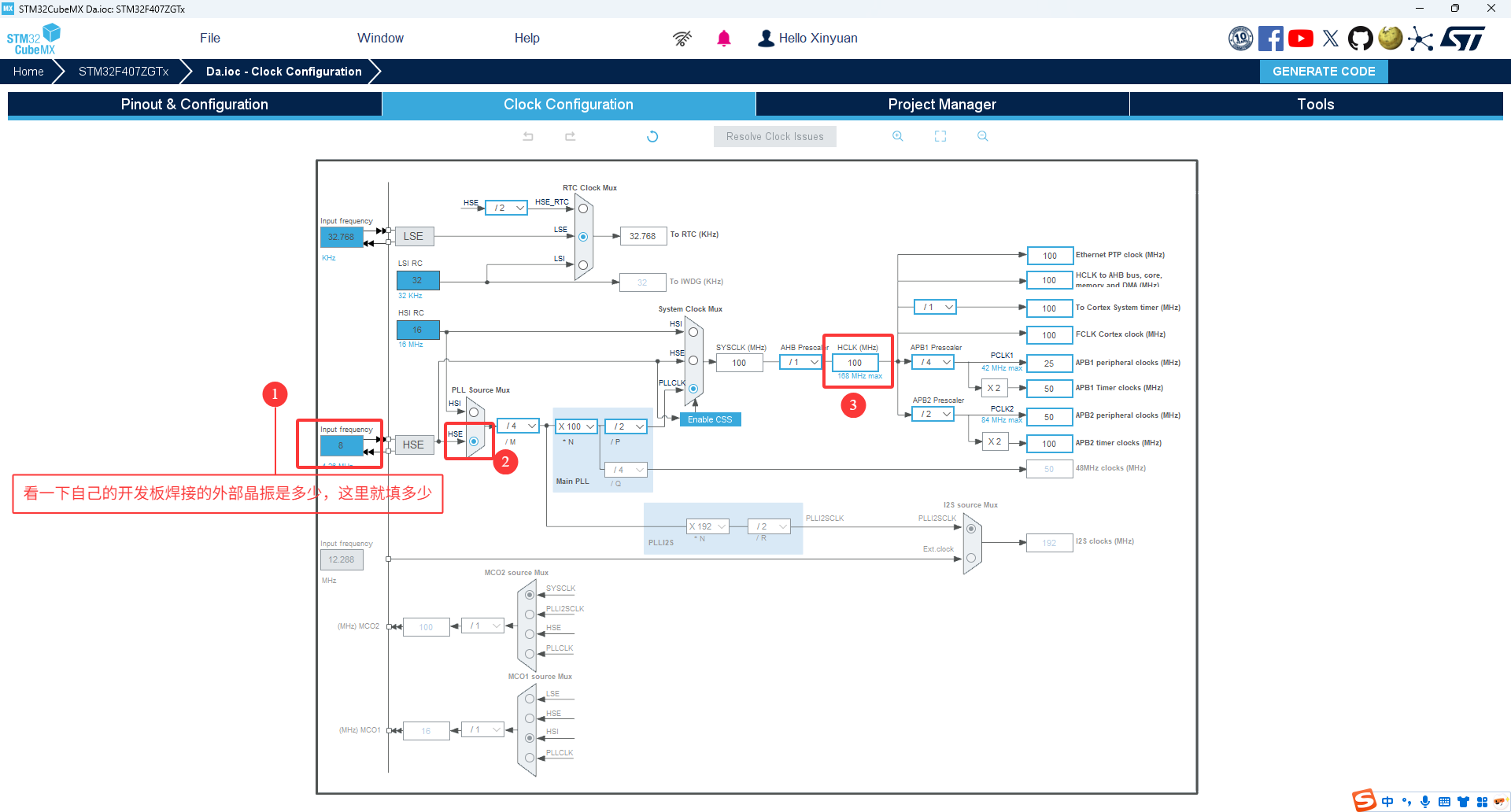Open the Window menu

click(380, 39)
